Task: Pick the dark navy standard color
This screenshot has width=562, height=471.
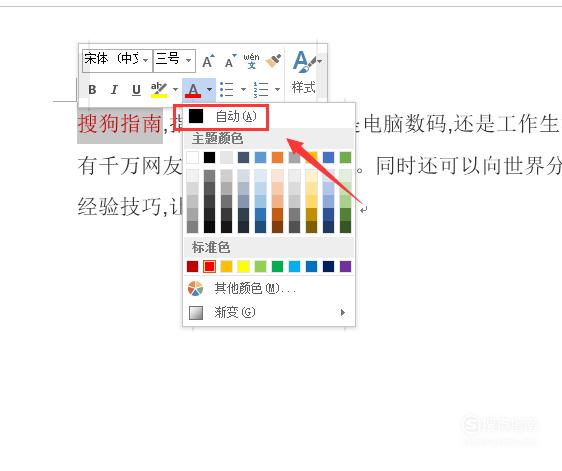Action: (x=328, y=266)
